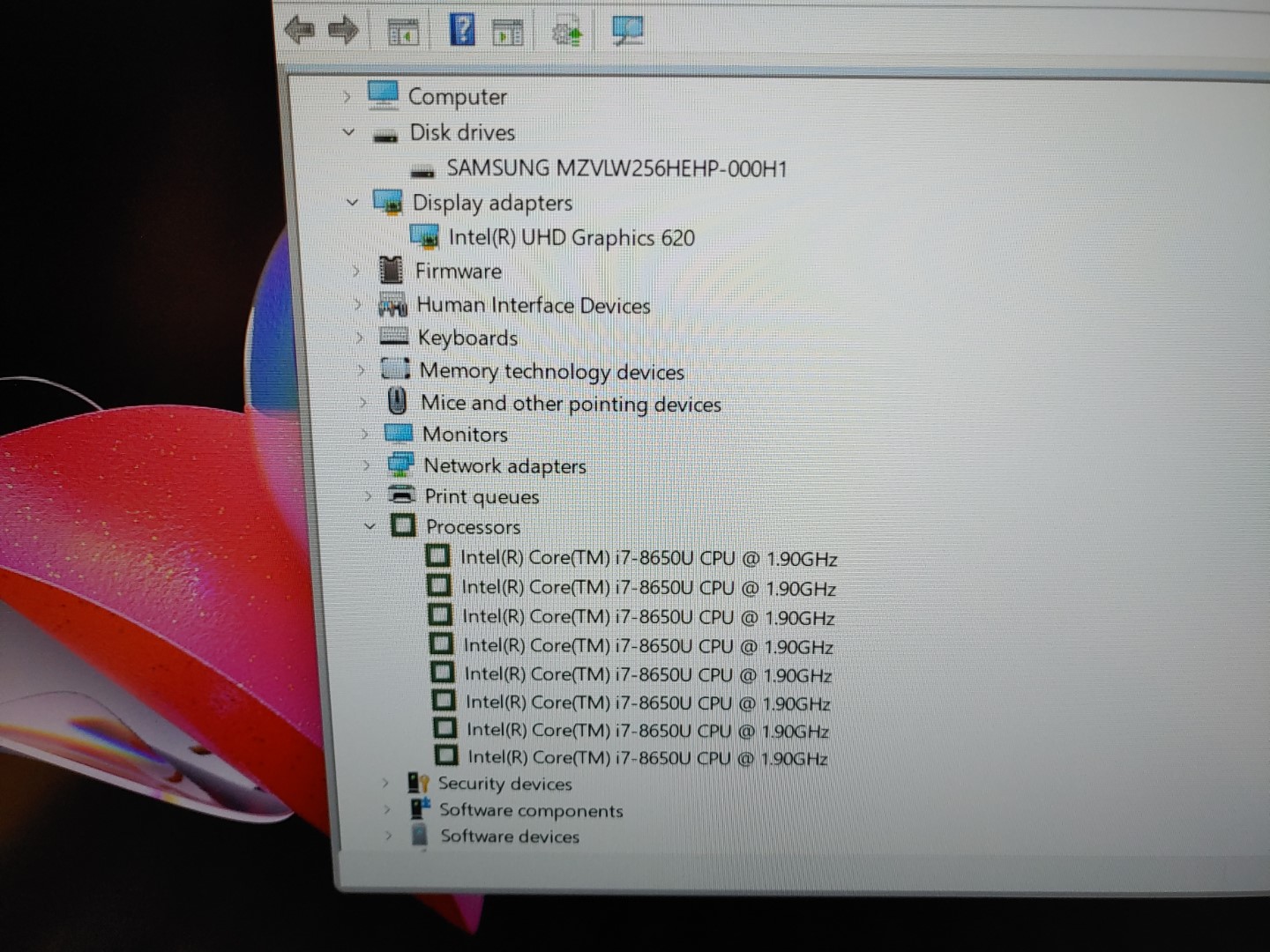Expand the Human Interface Devices node

coord(358,305)
